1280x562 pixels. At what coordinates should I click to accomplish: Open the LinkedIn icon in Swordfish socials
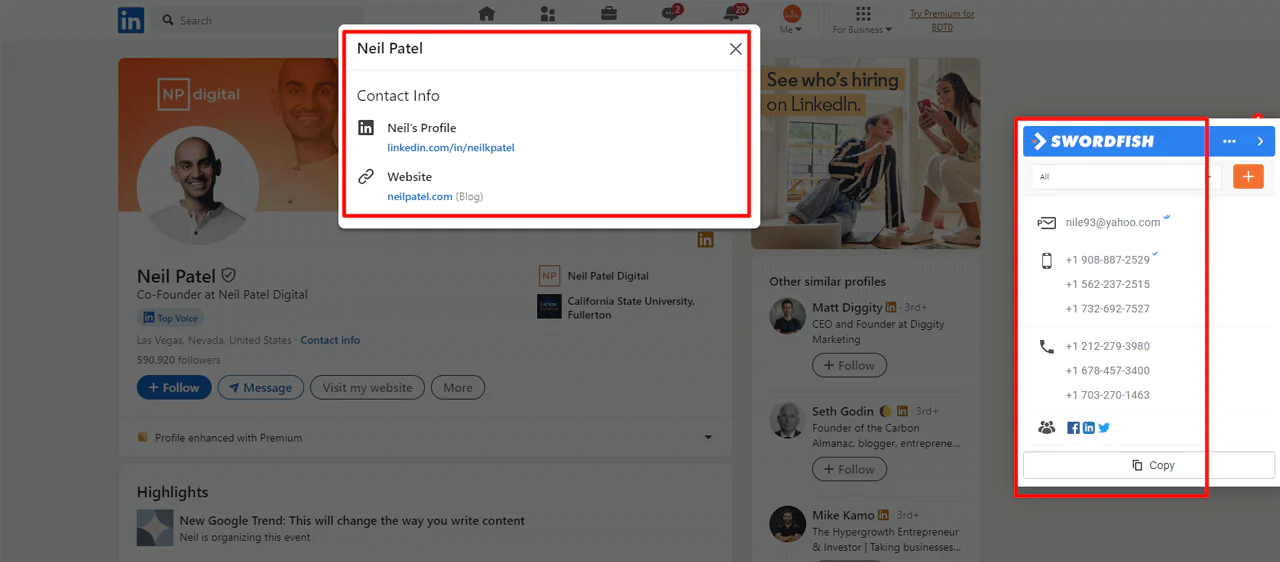pos(1089,428)
